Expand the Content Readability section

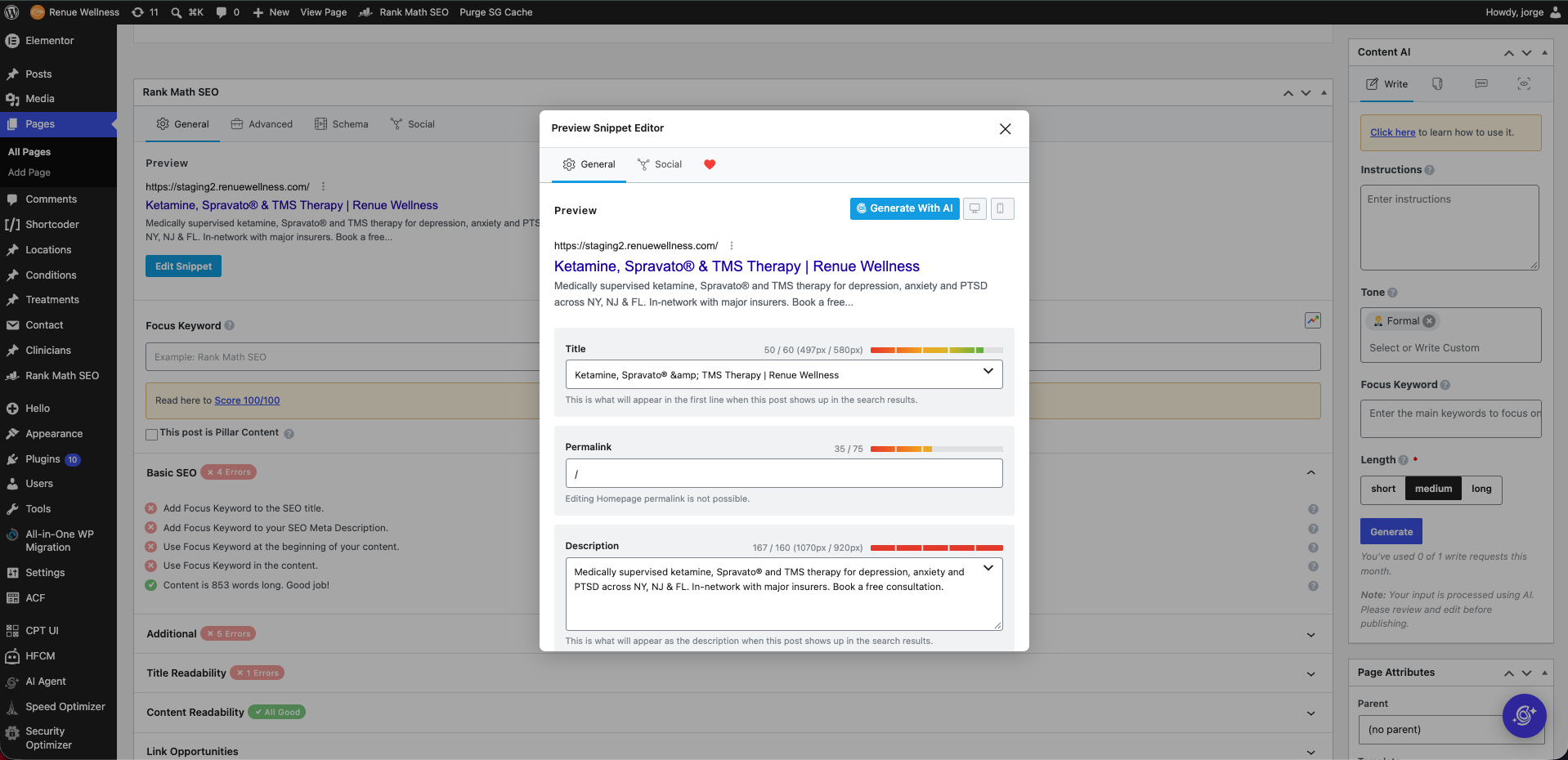pyautogui.click(x=1310, y=713)
